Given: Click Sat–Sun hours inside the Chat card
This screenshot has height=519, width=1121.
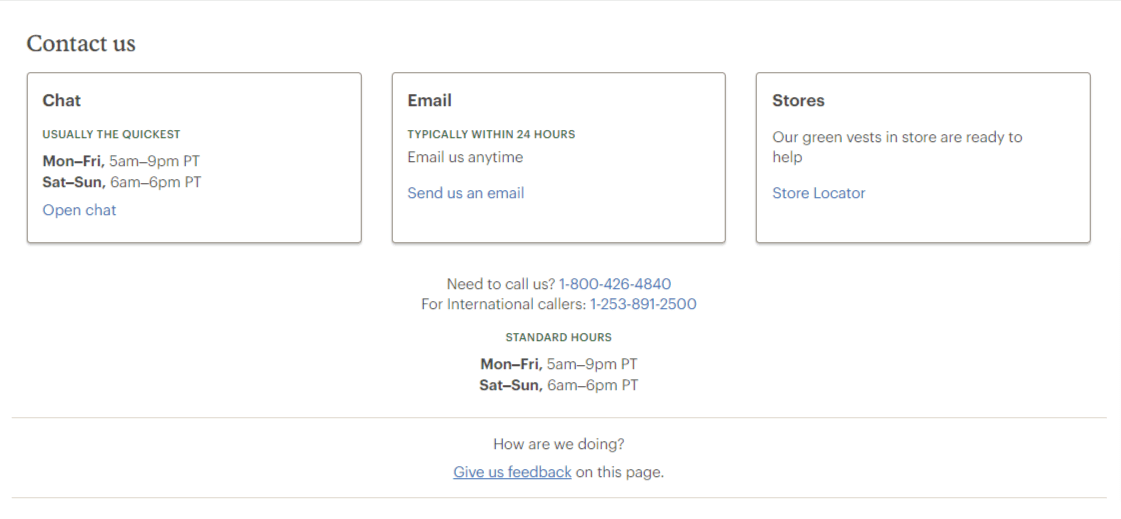Looking at the screenshot, I should pos(122,182).
